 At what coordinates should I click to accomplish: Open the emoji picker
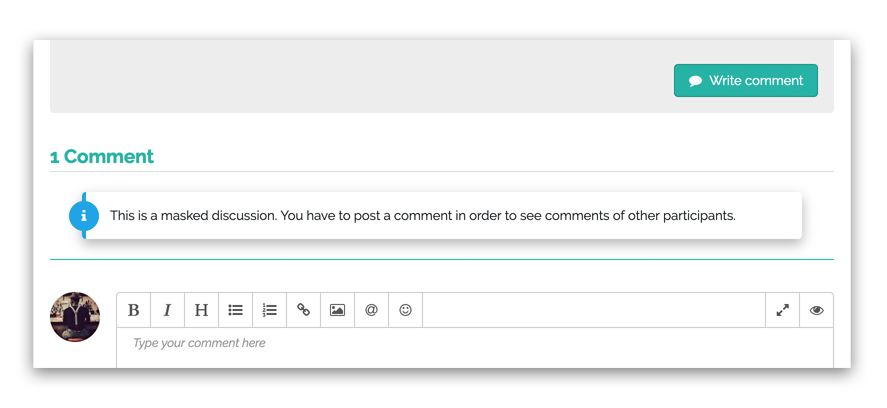coord(405,310)
